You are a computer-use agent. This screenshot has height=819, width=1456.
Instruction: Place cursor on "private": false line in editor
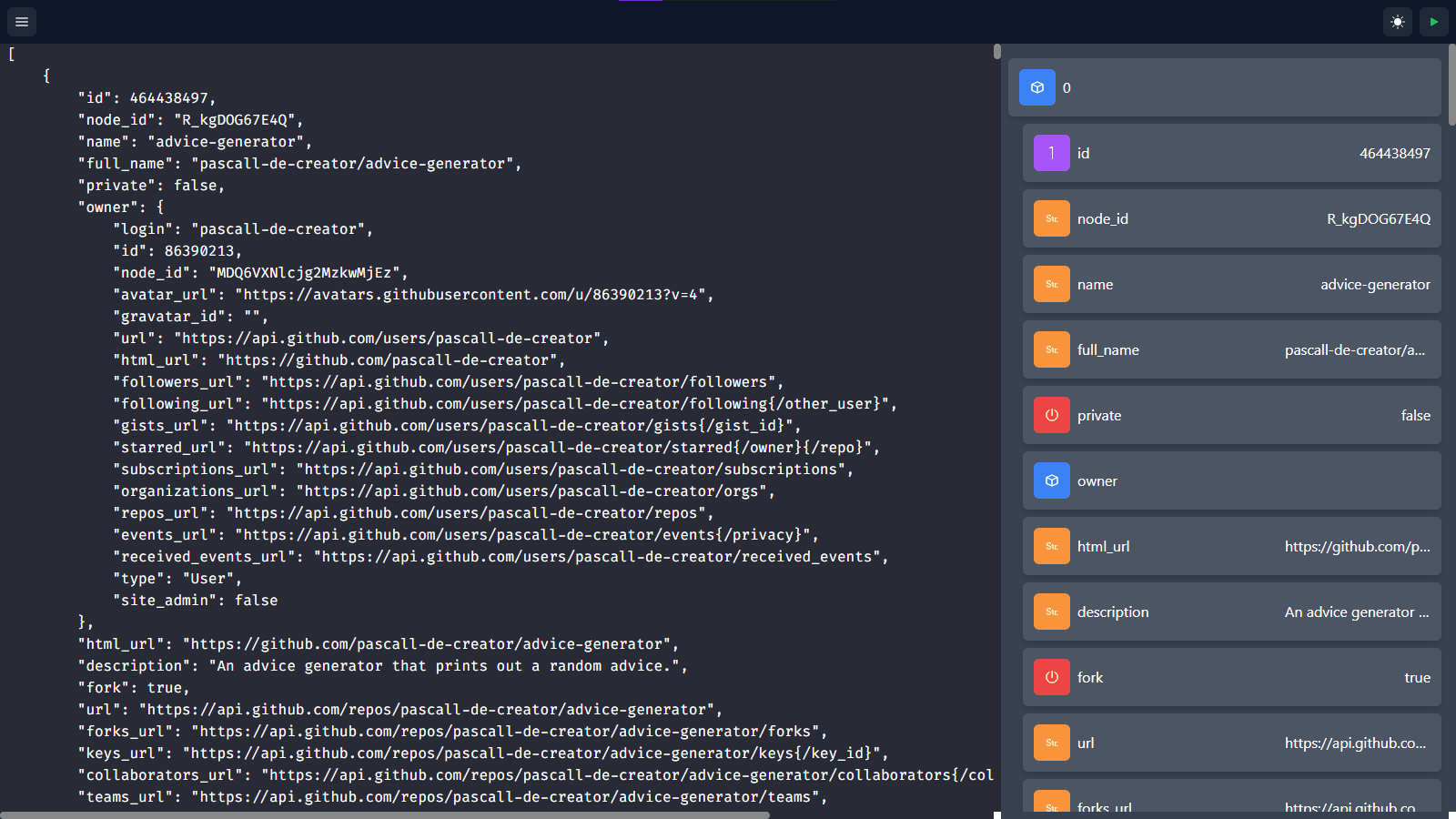pos(151,185)
